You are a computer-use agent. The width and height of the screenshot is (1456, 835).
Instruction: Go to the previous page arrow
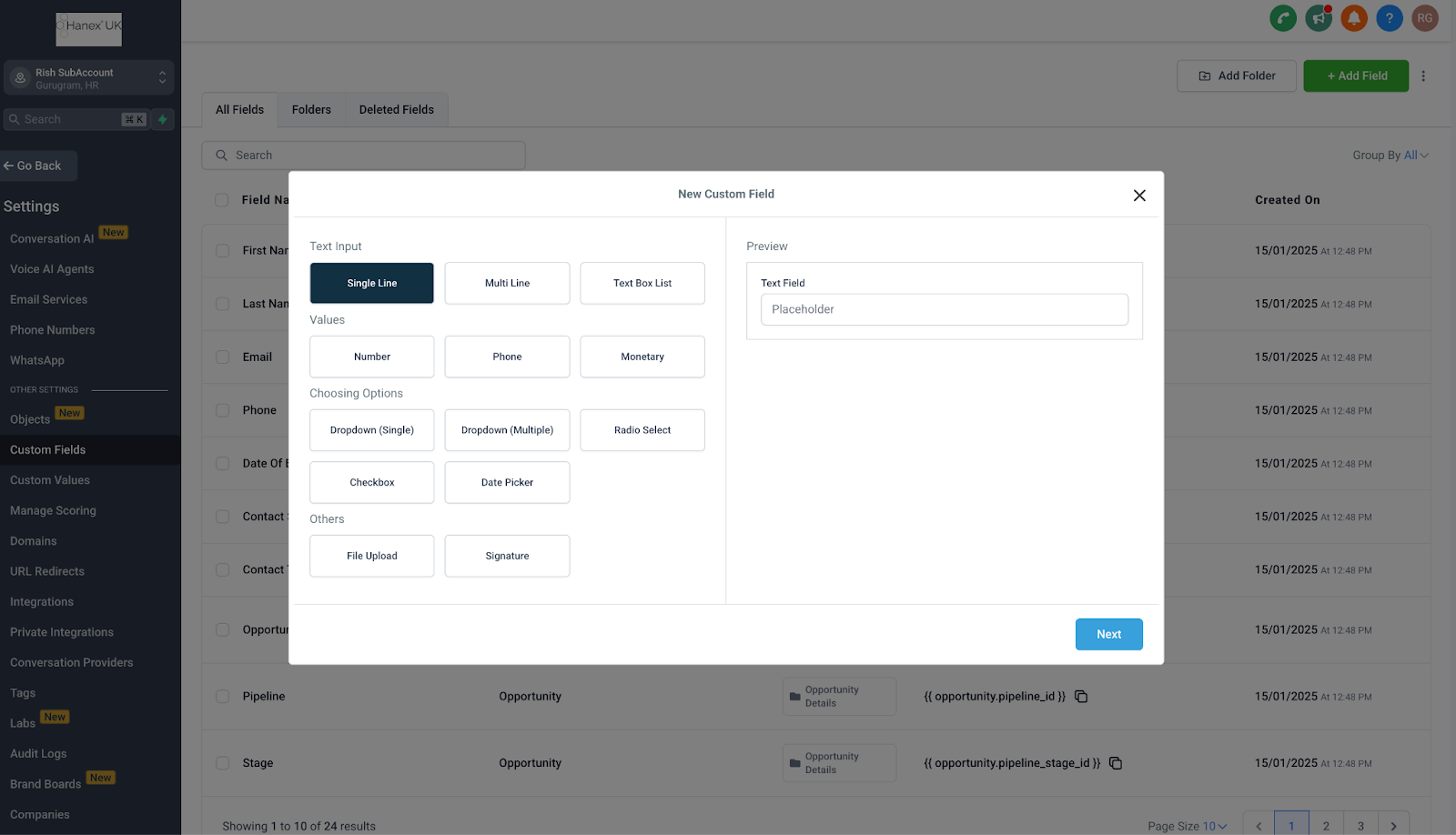point(1259,826)
